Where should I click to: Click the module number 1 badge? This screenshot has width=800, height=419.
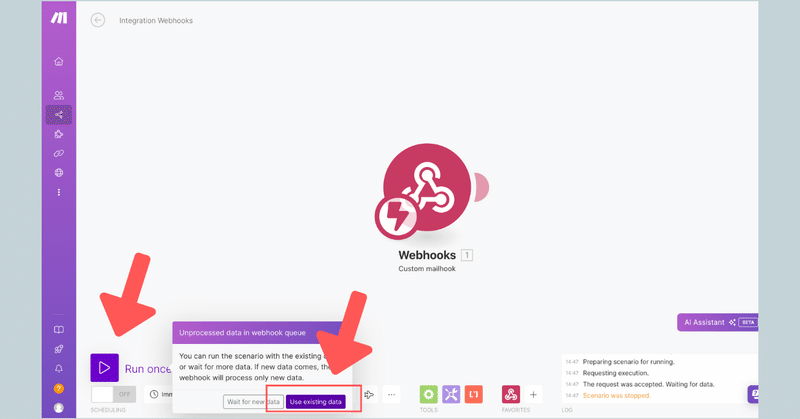[467, 255]
